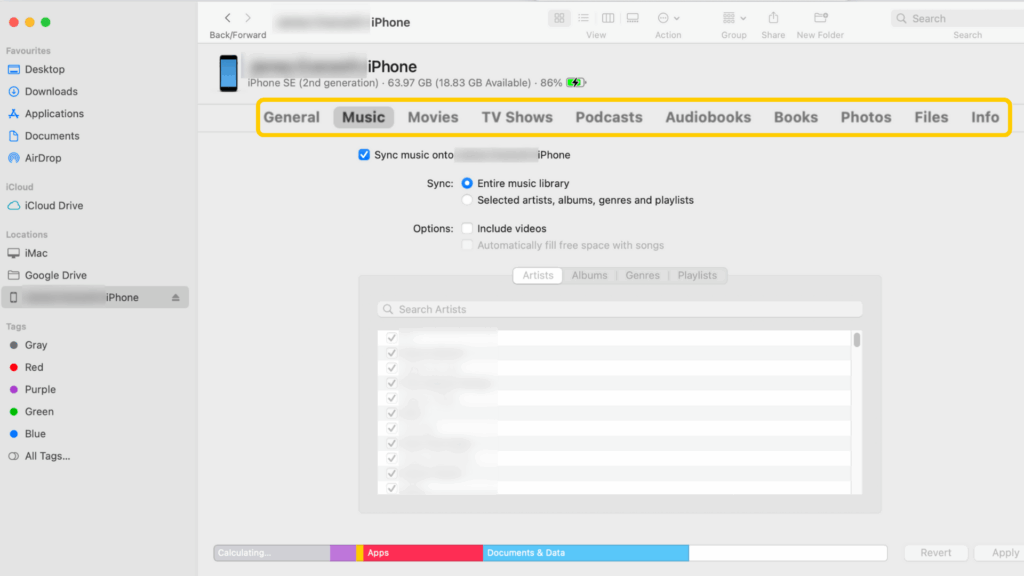Switch to gallery view

coord(631,17)
